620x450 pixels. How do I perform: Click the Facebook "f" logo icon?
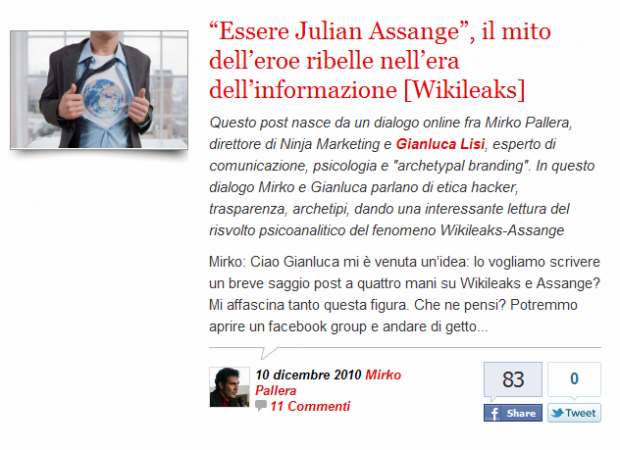494,414
